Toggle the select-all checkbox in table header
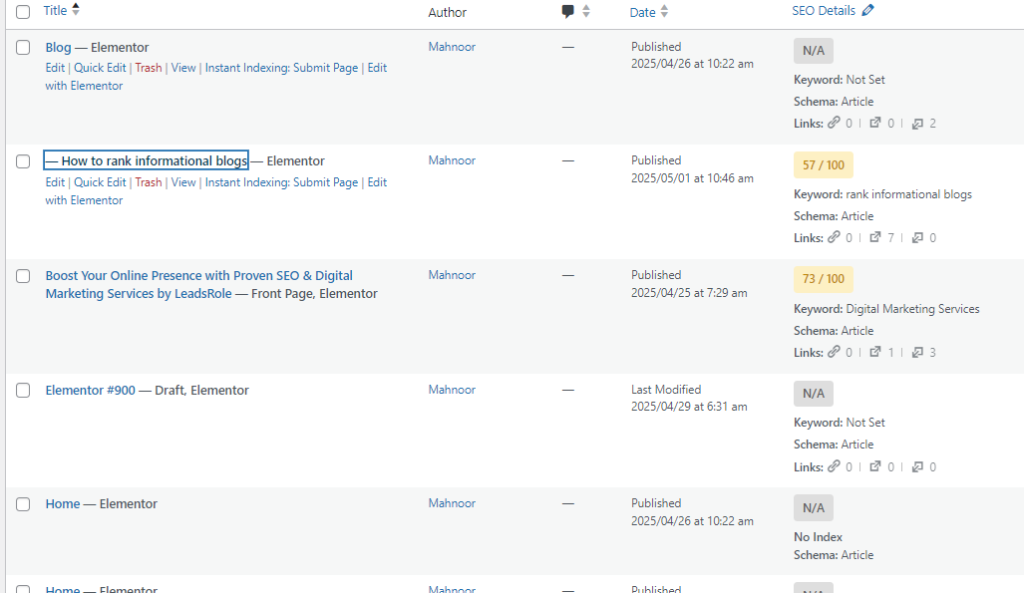1024x593 pixels. pos(23,12)
